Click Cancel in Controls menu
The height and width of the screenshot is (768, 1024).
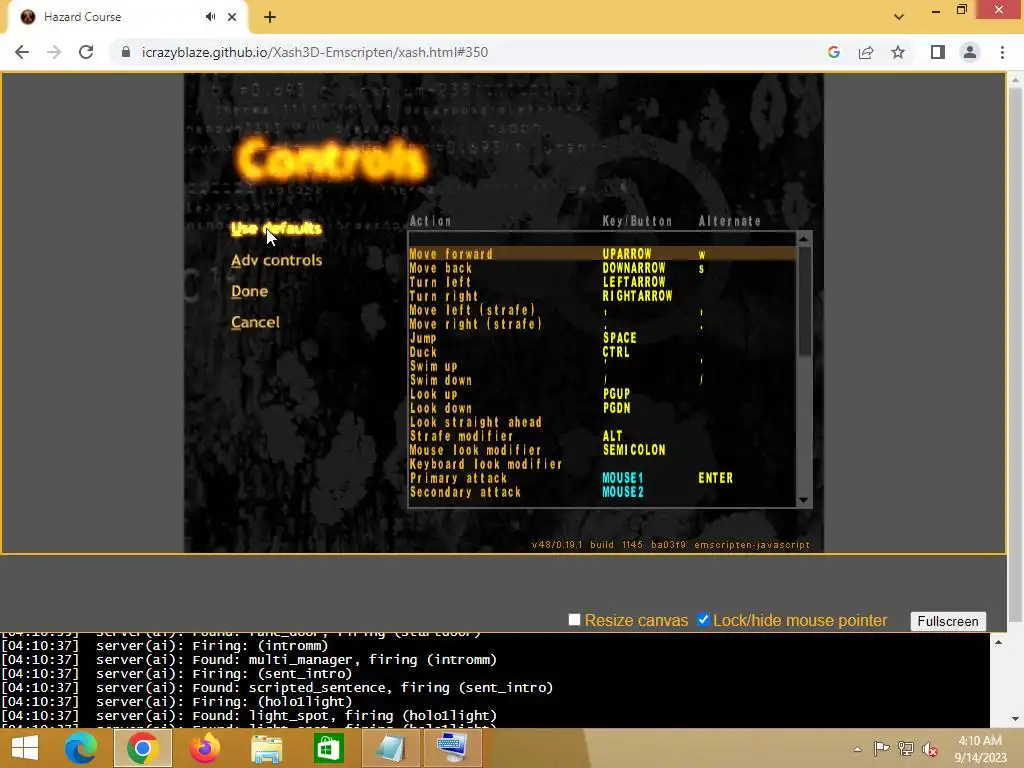pyautogui.click(x=255, y=322)
